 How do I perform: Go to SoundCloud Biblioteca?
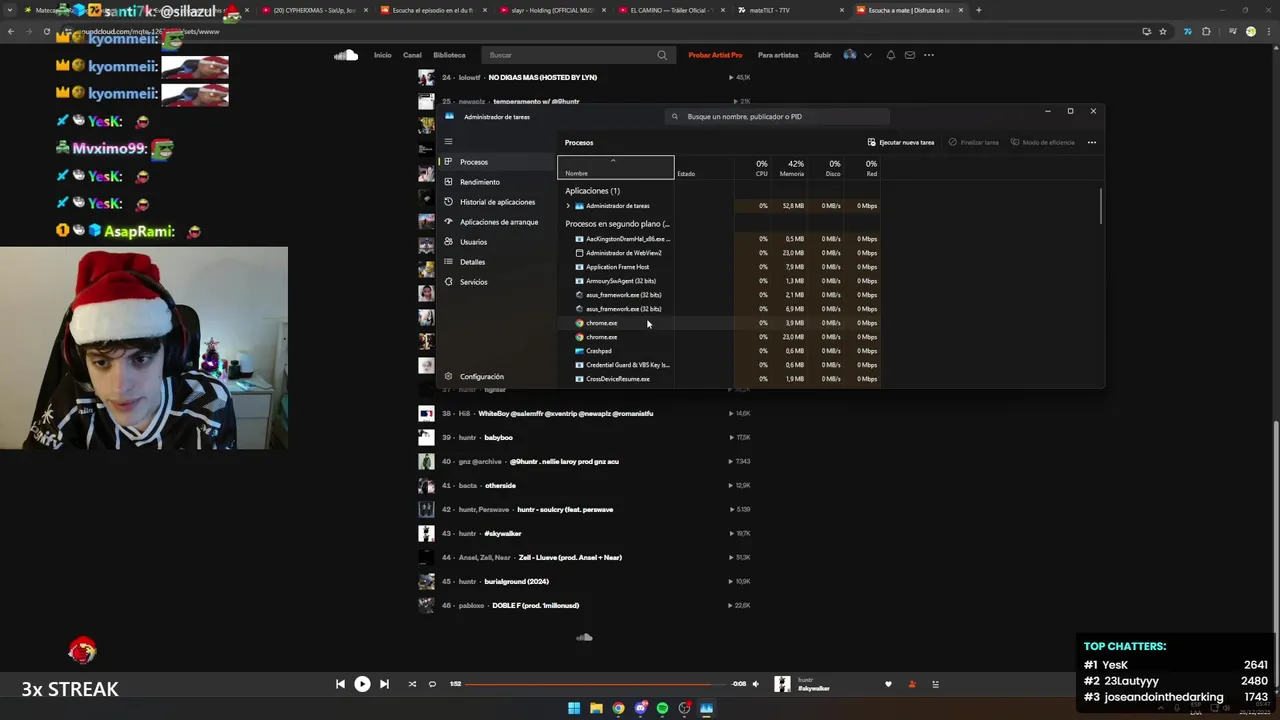pos(449,55)
